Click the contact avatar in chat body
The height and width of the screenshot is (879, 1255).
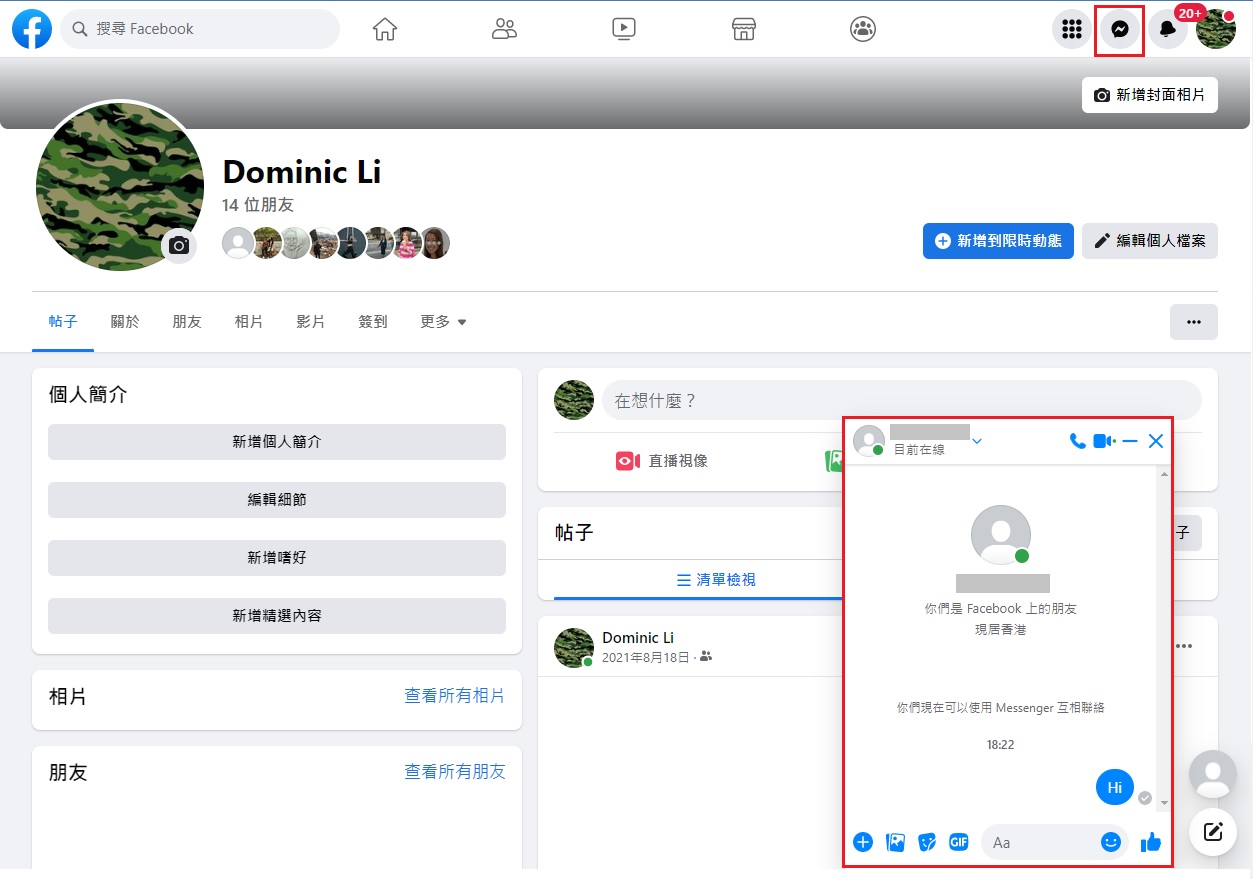[1001, 535]
